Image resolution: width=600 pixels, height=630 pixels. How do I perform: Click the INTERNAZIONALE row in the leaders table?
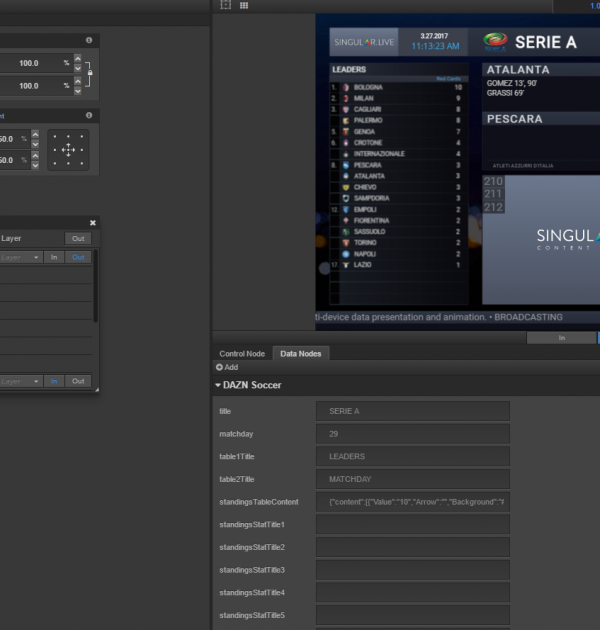(x=399, y=154)
